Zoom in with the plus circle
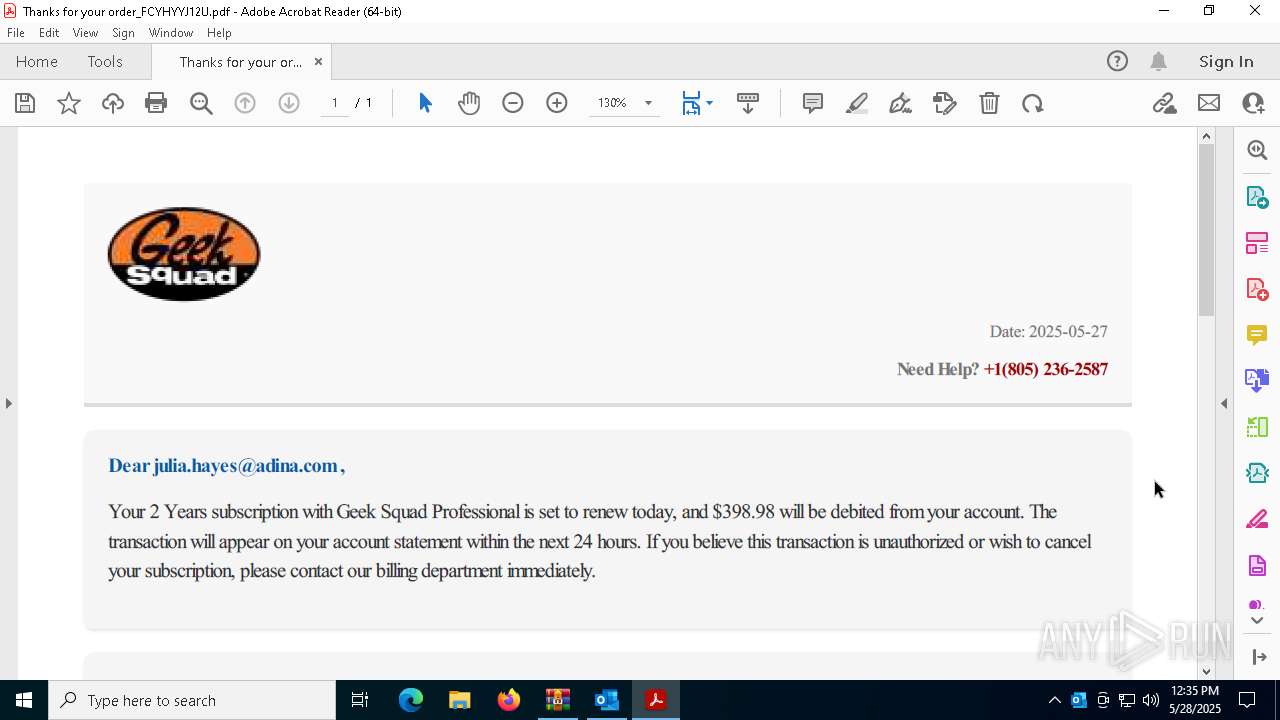The width and height of the screenshot is (1280, 720). (557, 103)
